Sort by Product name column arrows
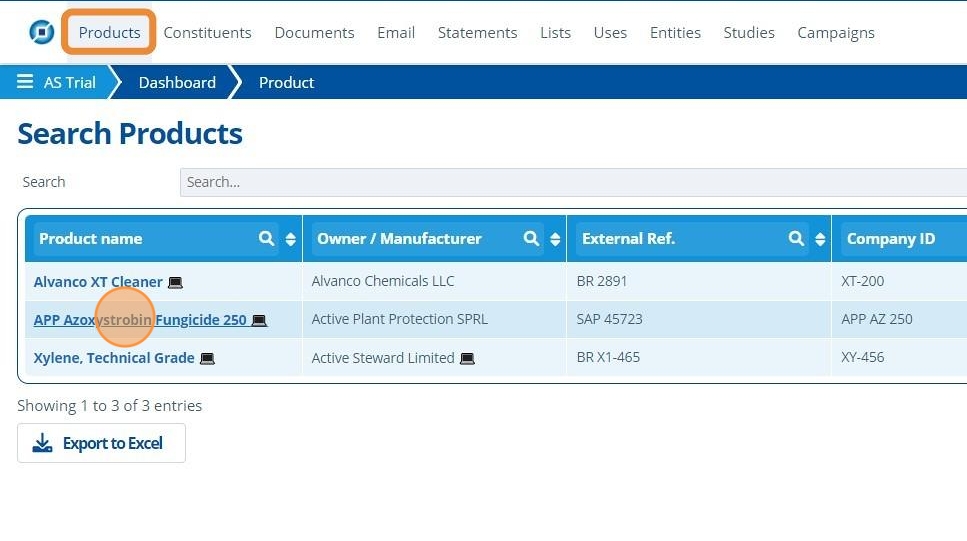 (x=290, y=239)
